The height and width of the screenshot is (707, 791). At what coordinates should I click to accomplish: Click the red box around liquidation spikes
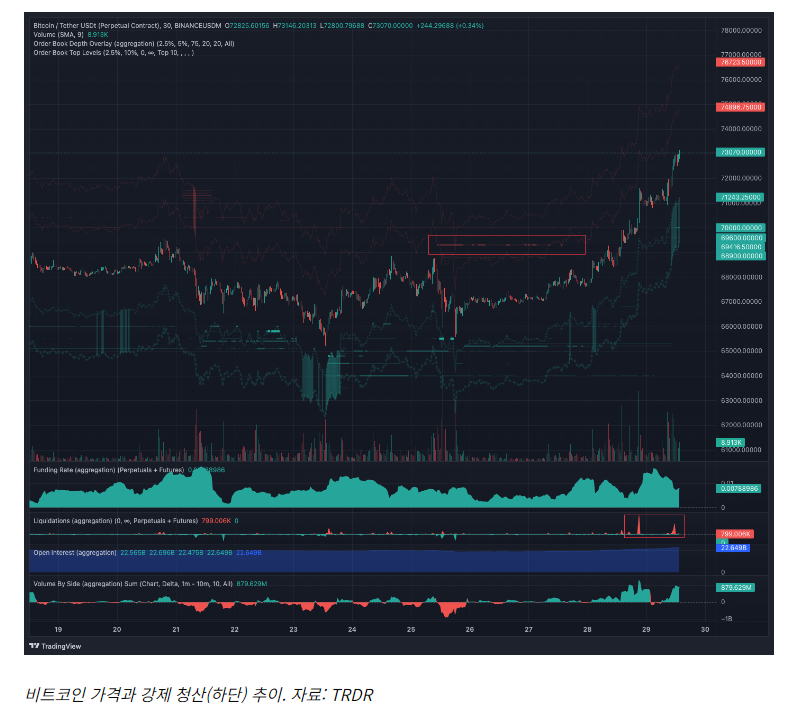654,526
